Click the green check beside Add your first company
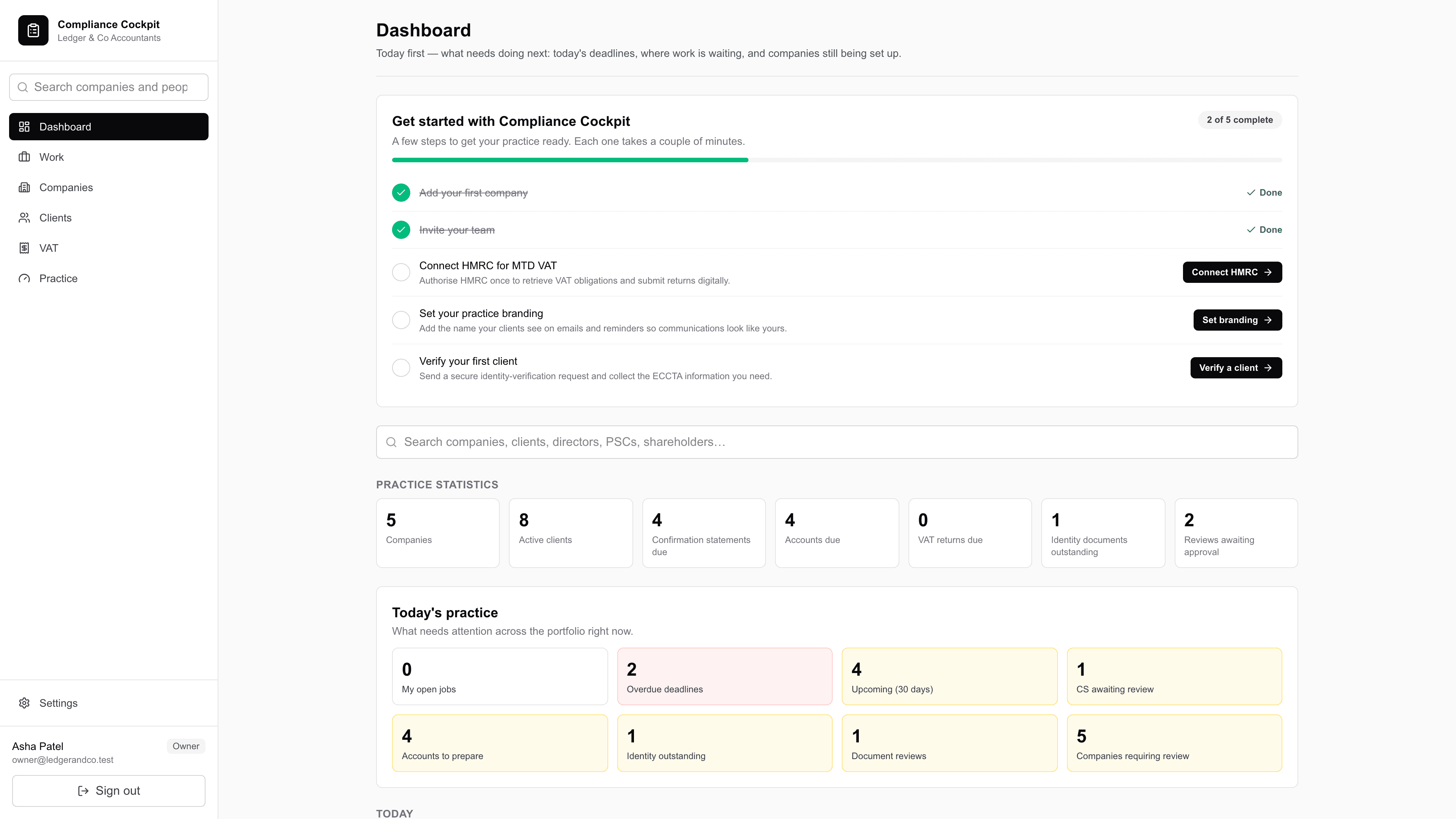 (x=401, y=193)
